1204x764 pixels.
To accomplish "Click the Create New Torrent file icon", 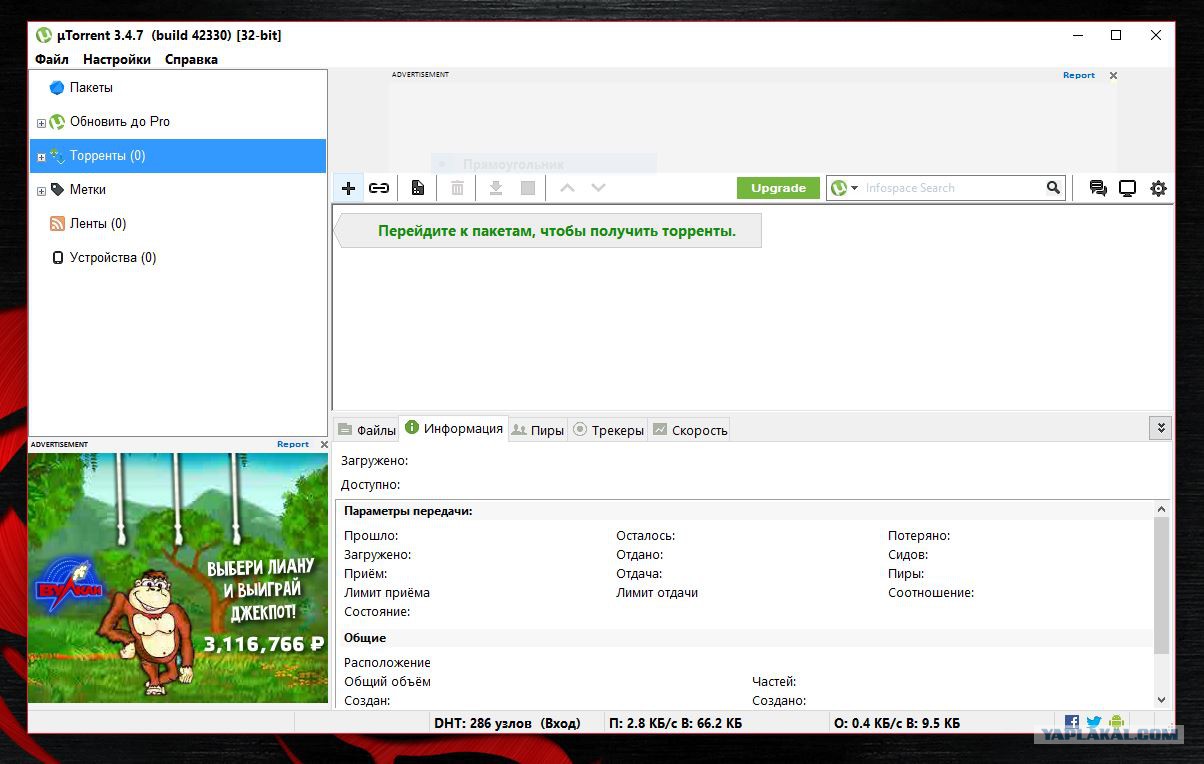I will pyautogui.click(x=418, y=188).
